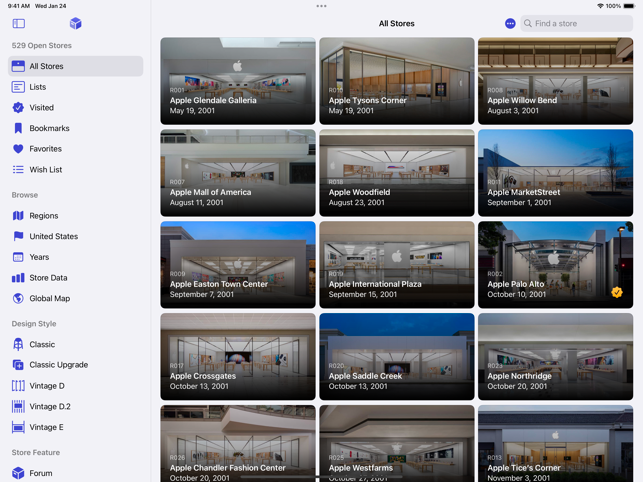Viewport: 643px width, 482px height.
Task: Open the Years calendar icon
Action: [x=18, y=257]
